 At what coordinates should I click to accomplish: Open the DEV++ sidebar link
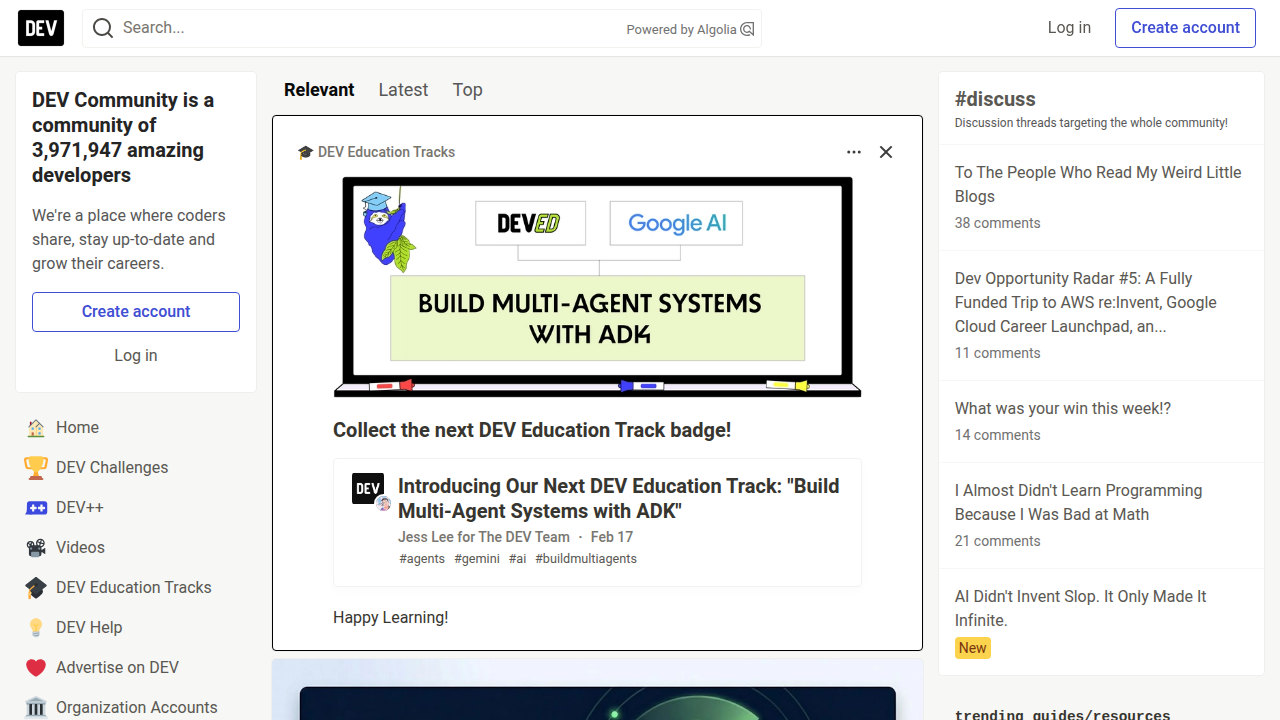tap(136, 508)
